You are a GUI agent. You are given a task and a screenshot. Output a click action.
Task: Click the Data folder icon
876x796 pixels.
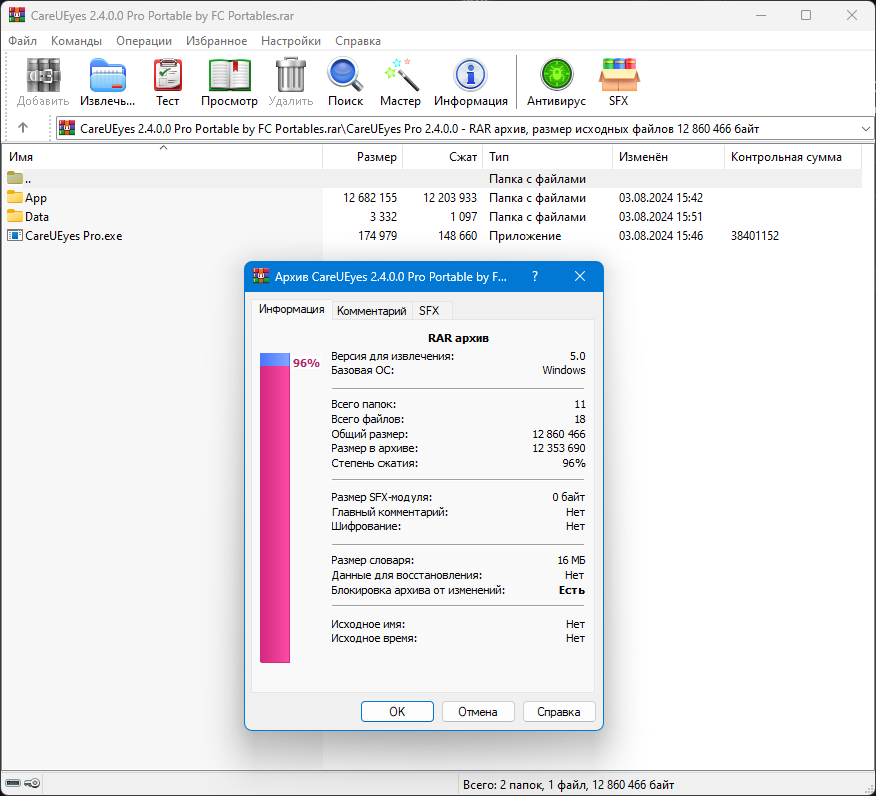pos(15,216)
